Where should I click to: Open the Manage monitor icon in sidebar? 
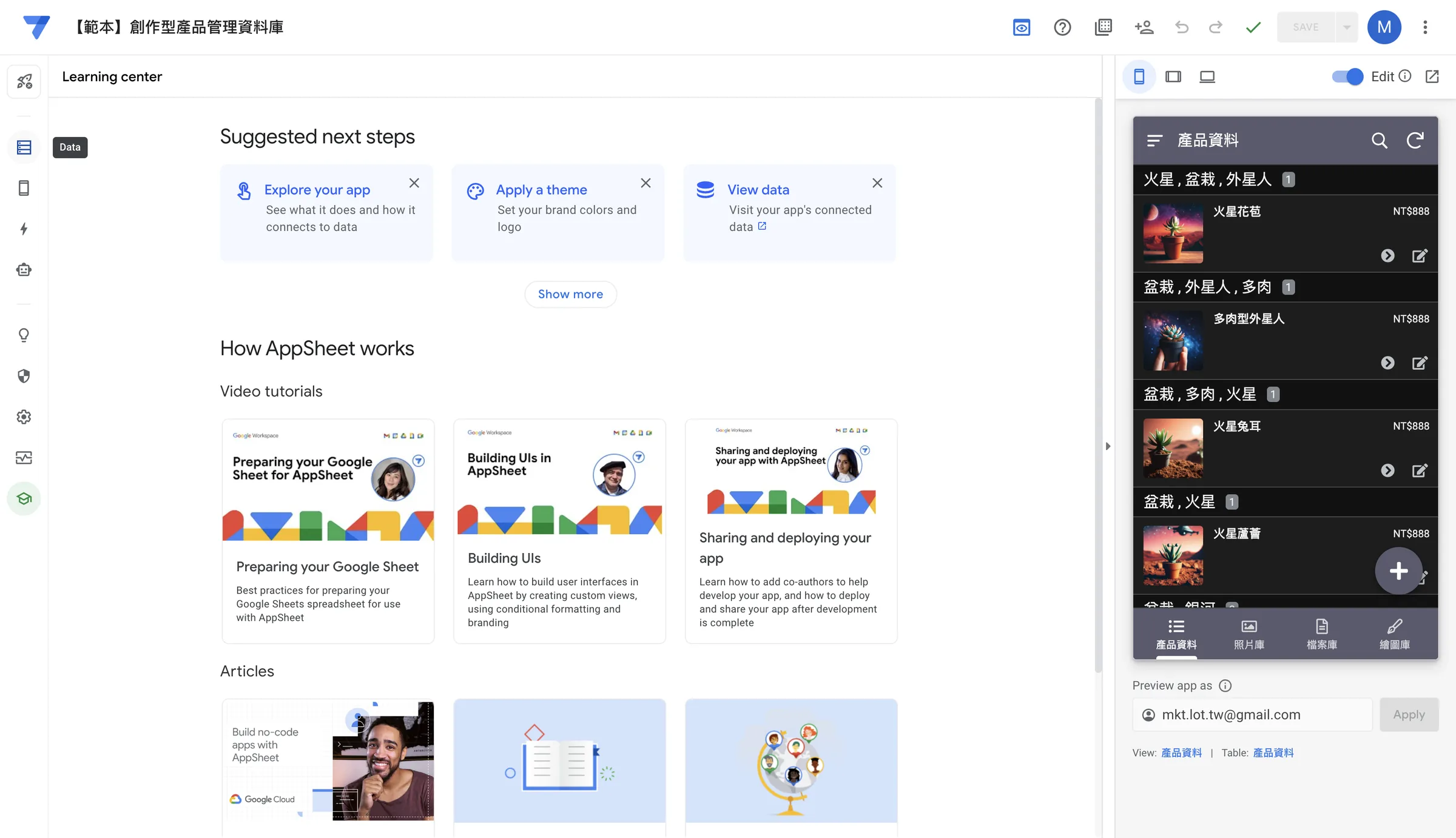pyautogui.click(x=24, y=458)
